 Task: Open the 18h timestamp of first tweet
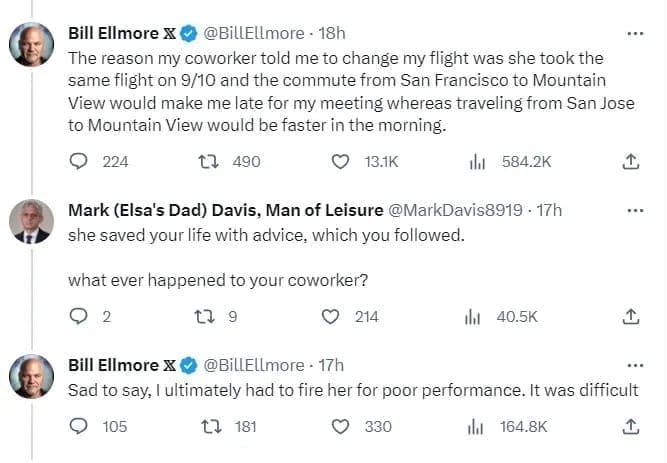point(334,33)
